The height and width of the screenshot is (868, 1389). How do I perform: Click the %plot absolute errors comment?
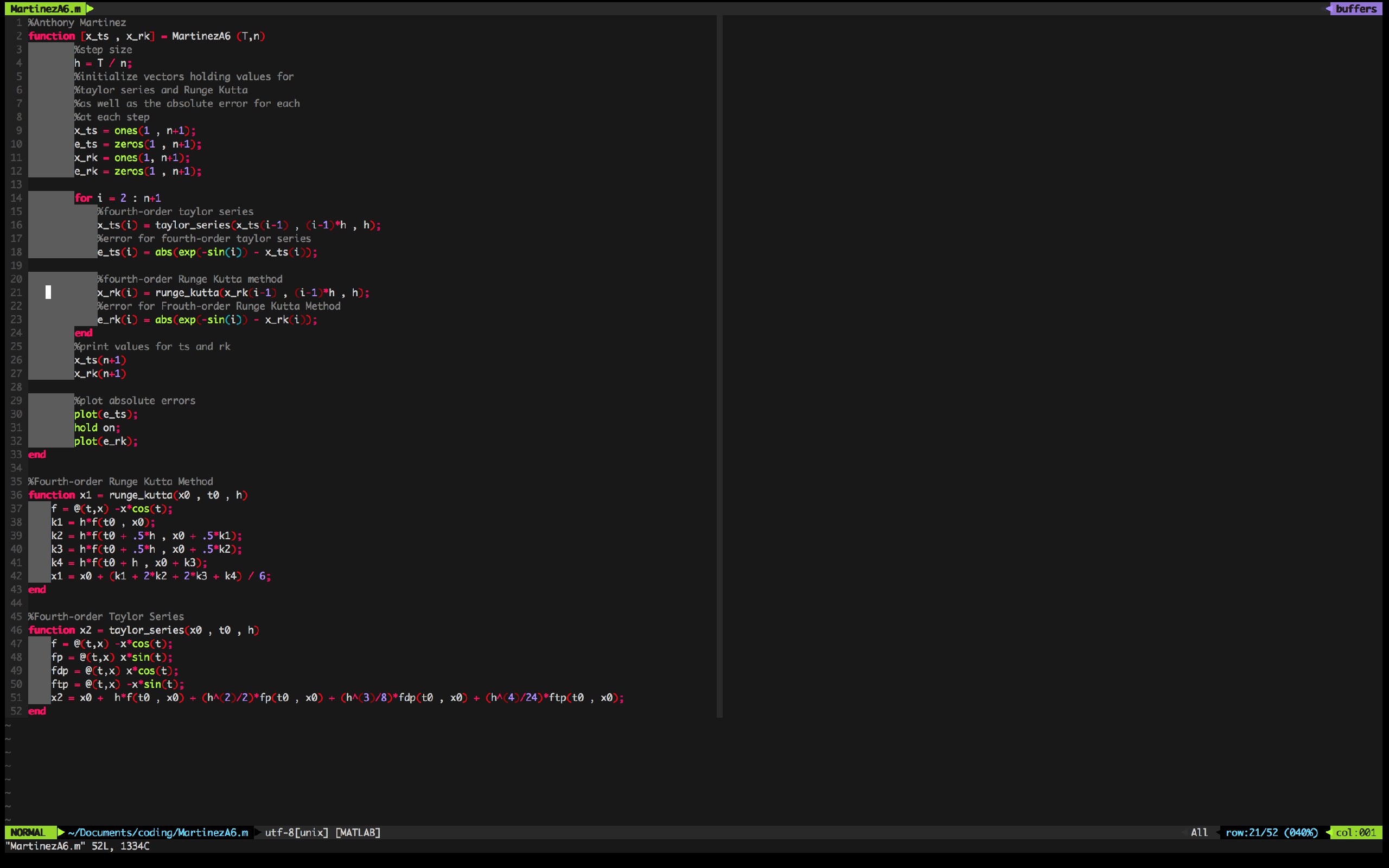tap(135, 401)
